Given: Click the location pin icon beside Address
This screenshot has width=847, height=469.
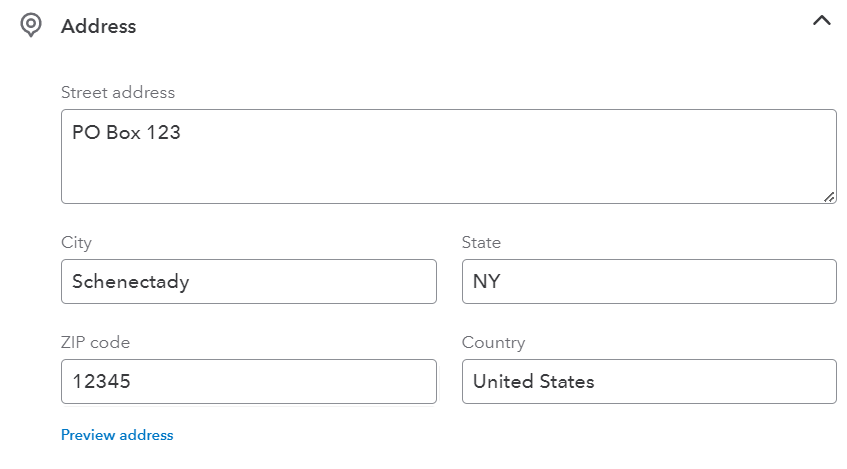Looking at the screenshot, I should (31, 25).
